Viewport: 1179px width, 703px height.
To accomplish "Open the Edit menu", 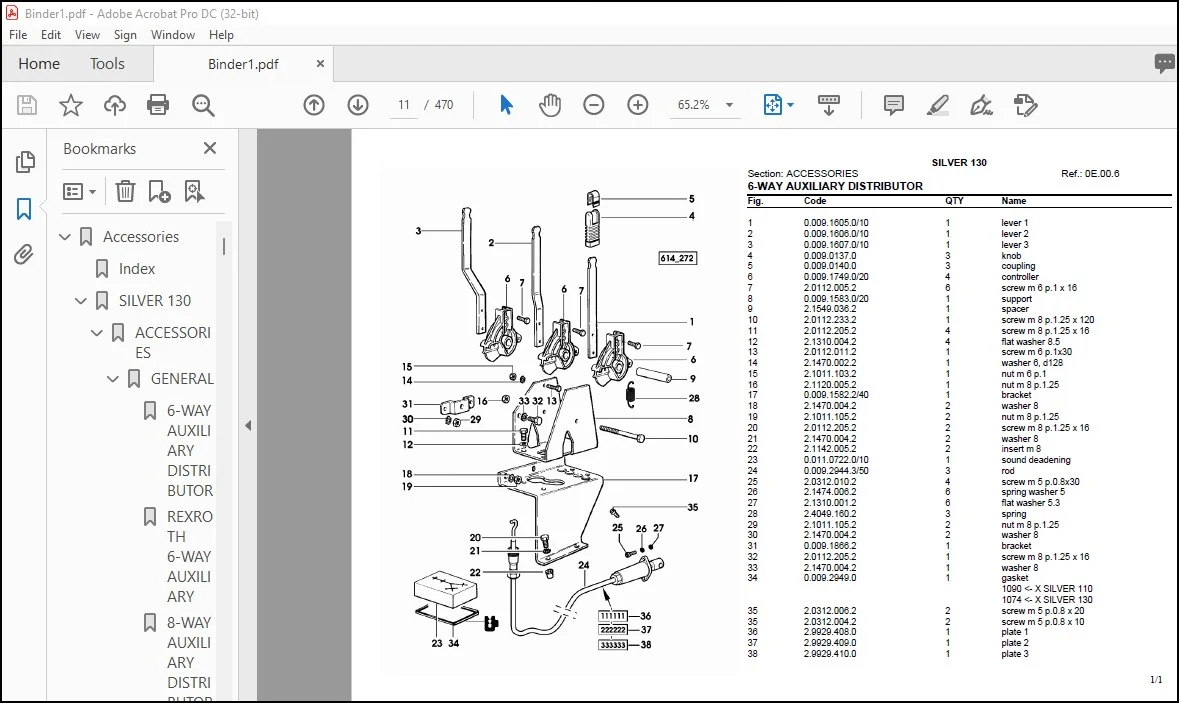I will pos(51,35).
